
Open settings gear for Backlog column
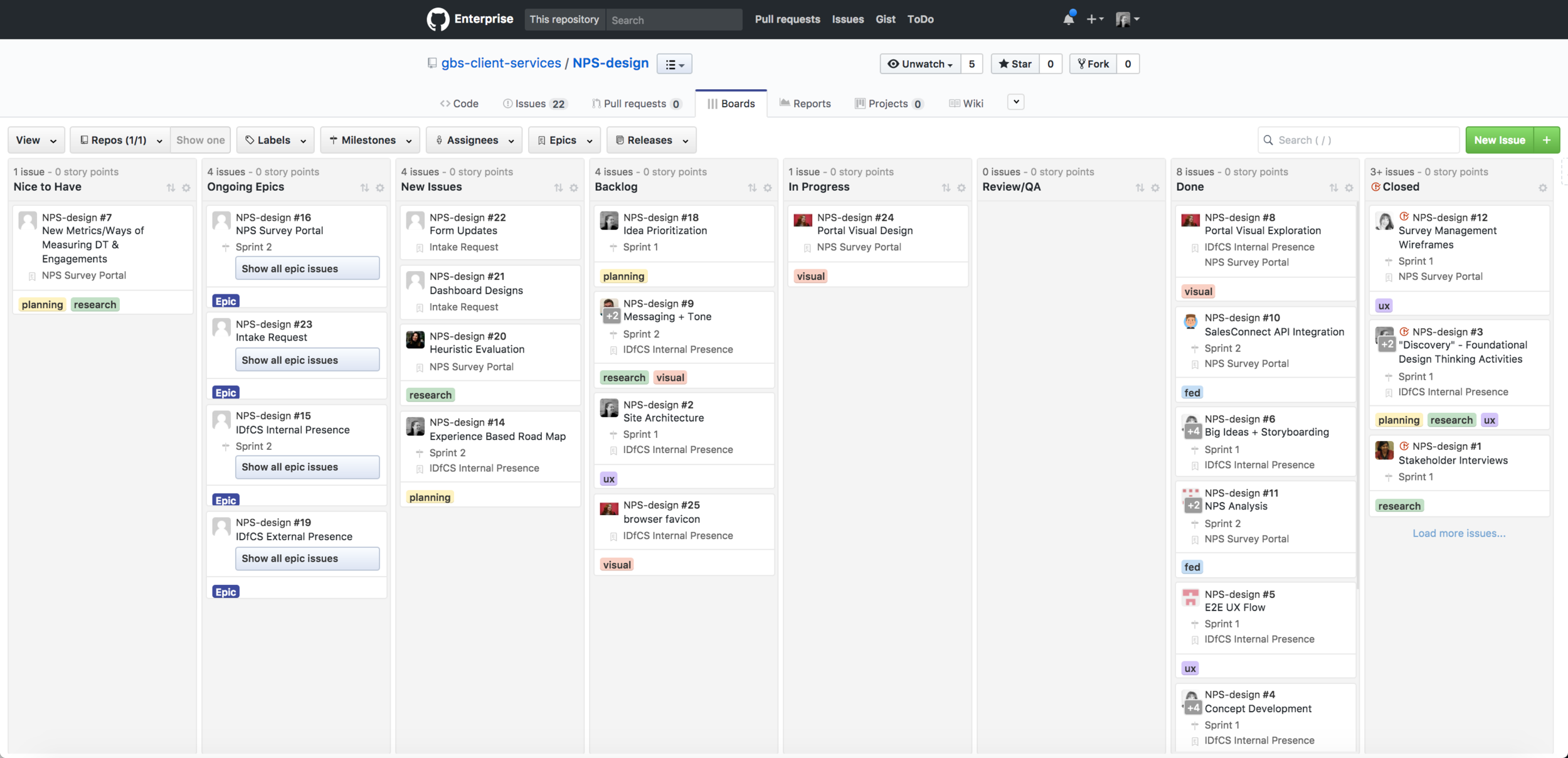click(768, 188)
